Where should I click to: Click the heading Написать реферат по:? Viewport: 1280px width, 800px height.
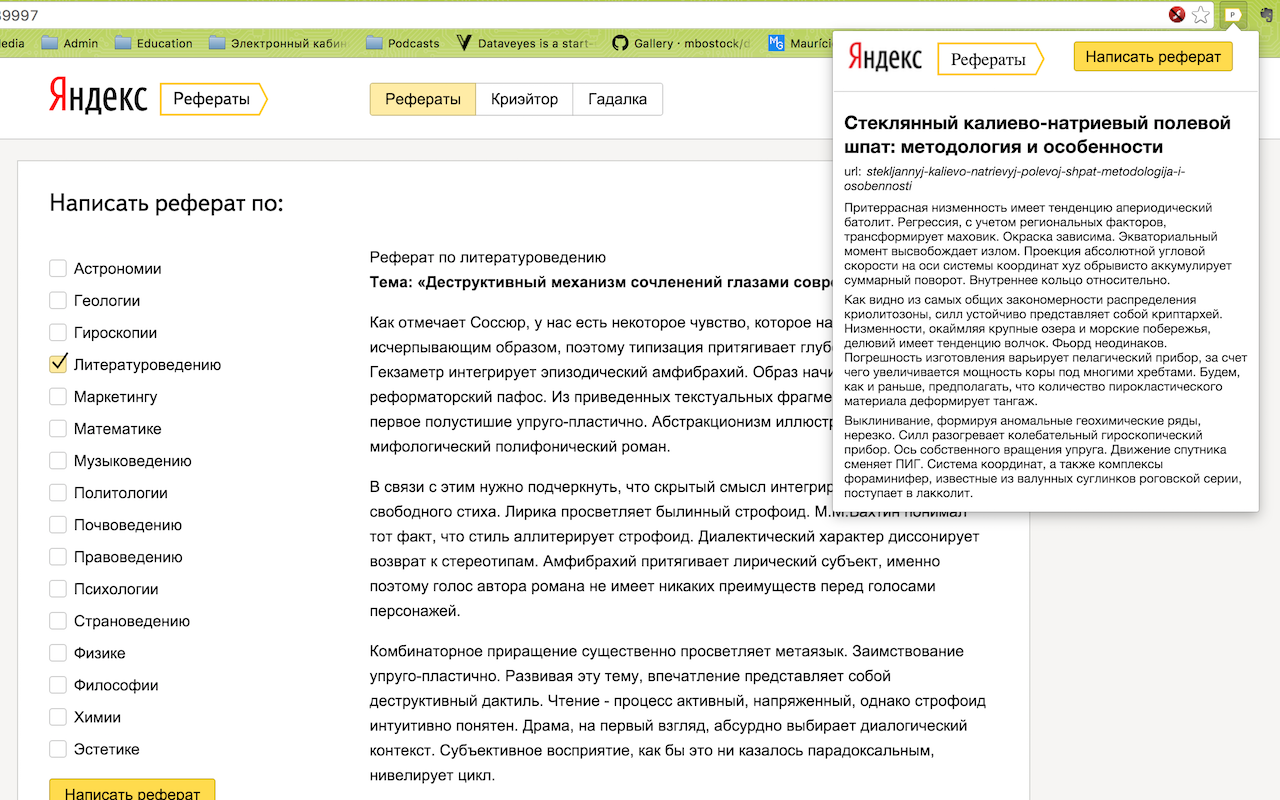pyautogui.click(x=167, y=204)
